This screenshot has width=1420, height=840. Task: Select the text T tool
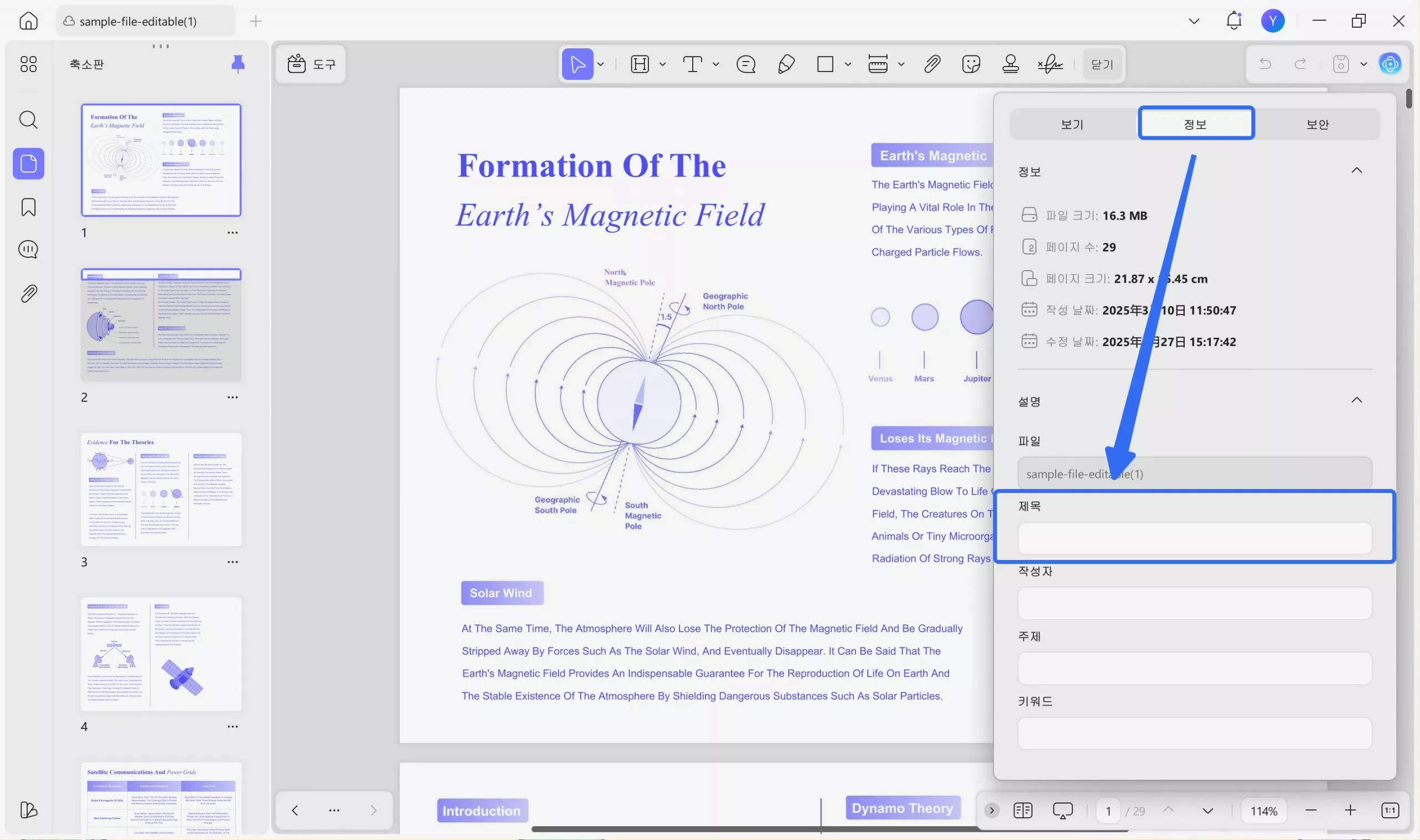(692, 64)
